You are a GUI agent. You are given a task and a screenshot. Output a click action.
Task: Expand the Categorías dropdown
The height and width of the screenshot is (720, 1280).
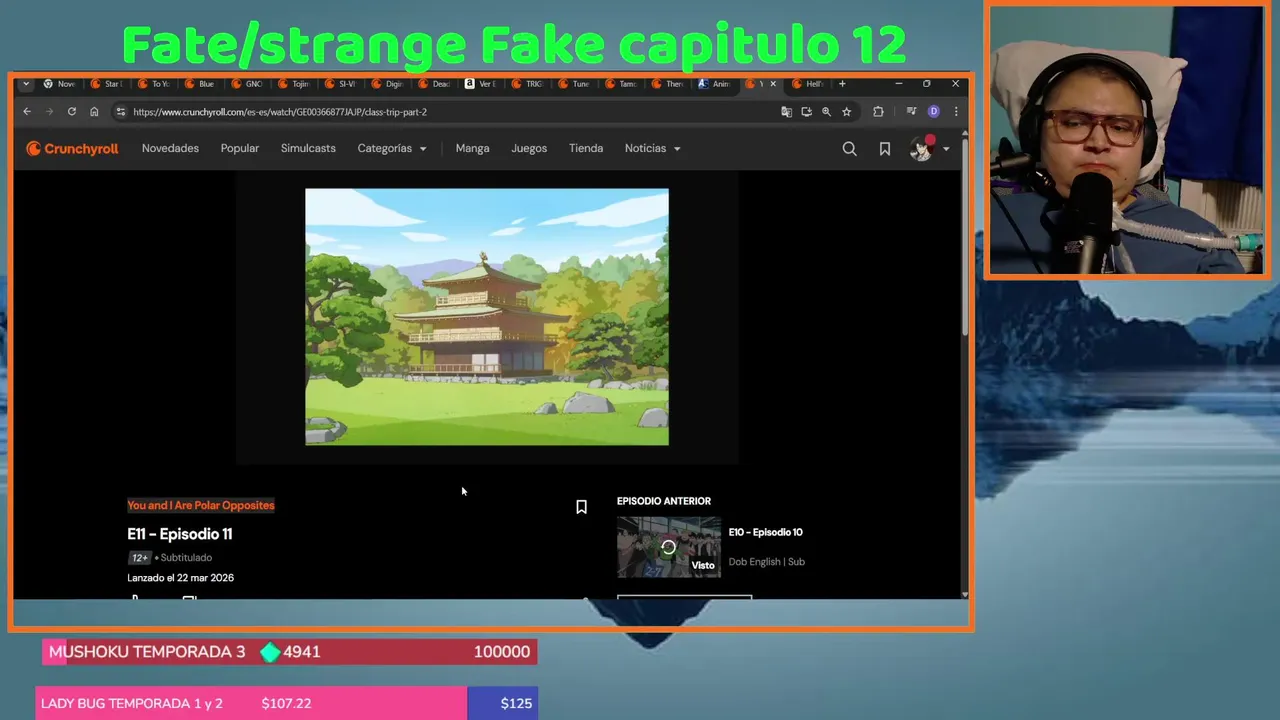(x=392, y=149)
